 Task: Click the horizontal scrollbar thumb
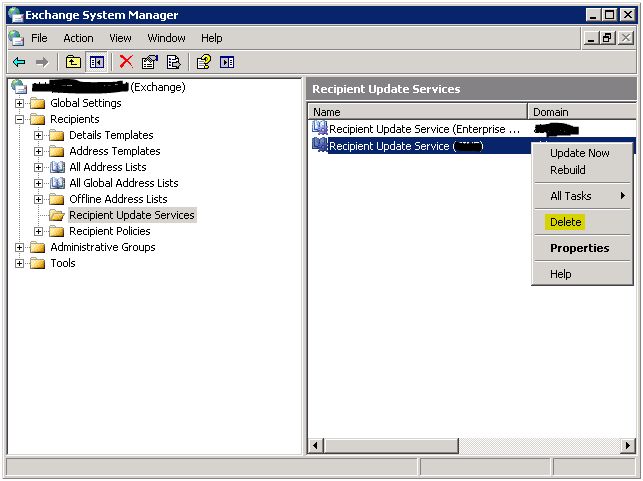[391, 445]
